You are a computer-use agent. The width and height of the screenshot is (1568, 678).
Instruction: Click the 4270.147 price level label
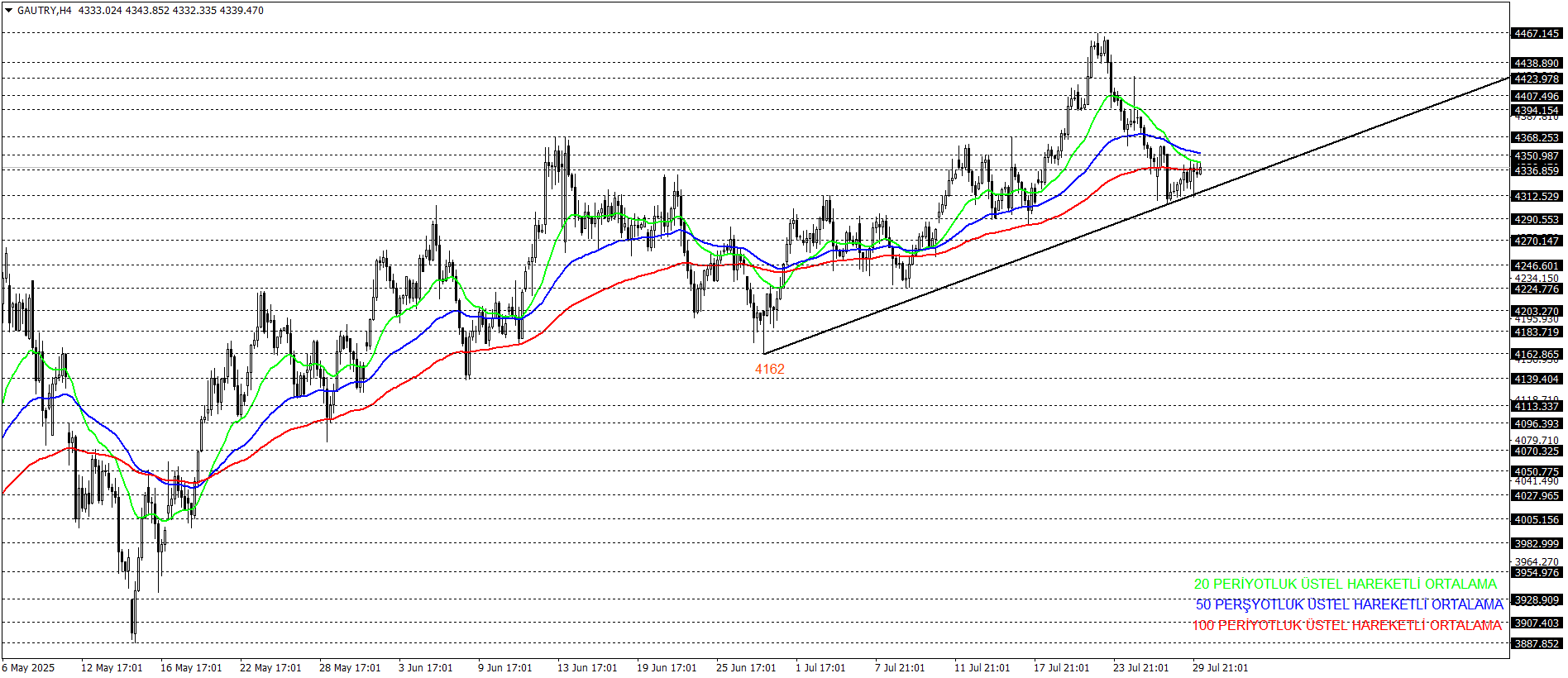(1537, 241)
